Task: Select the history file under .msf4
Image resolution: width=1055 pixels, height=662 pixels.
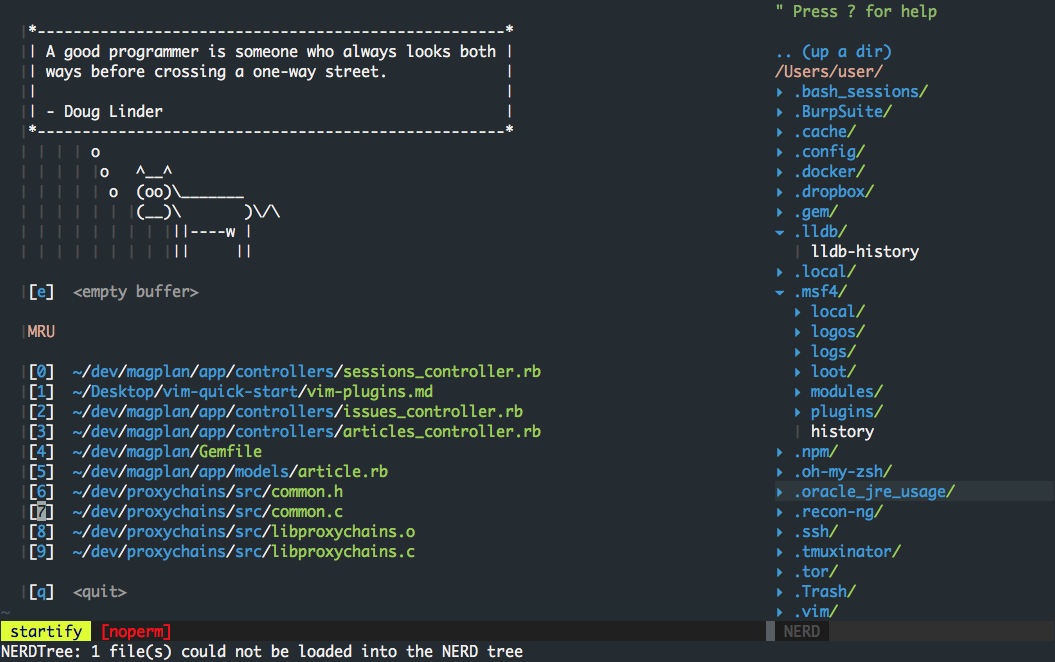Action: [842, 431]
